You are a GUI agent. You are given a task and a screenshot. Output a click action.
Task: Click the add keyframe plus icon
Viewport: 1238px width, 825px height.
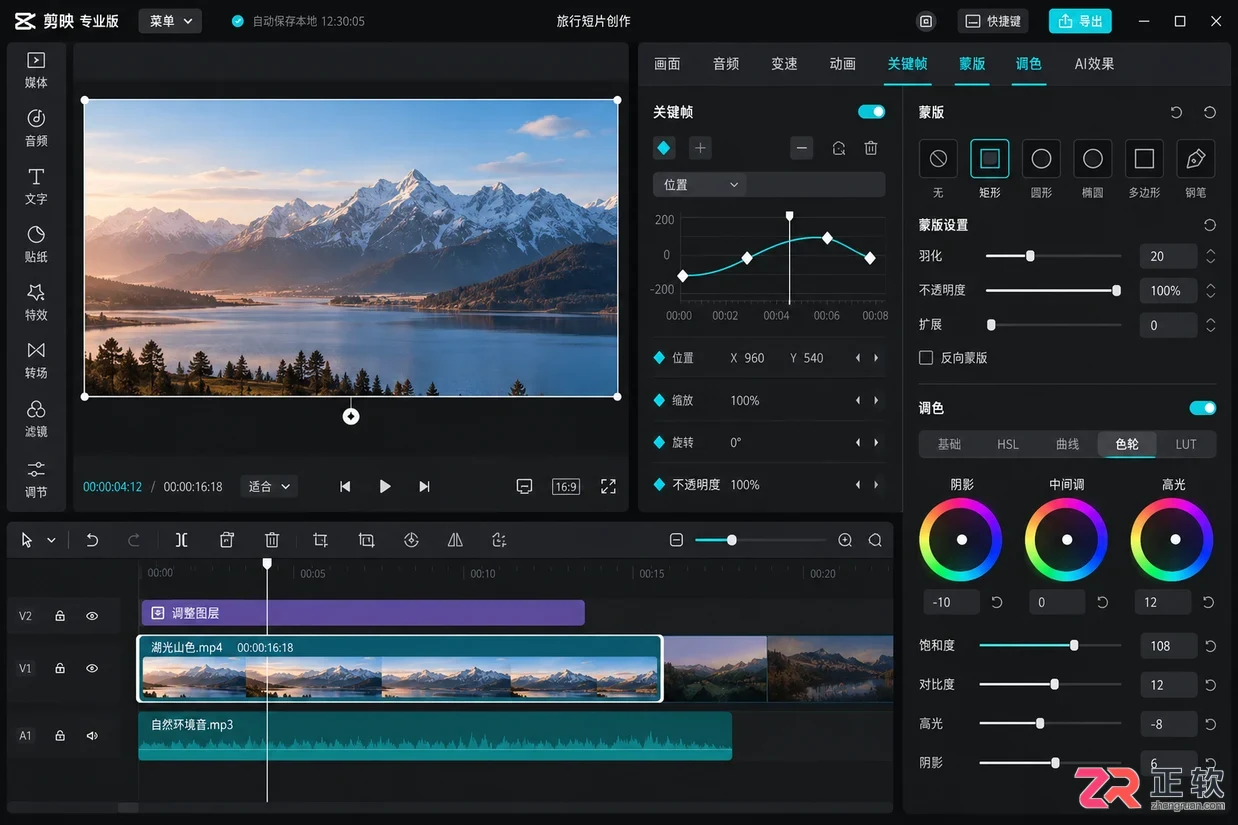[701, 148]
